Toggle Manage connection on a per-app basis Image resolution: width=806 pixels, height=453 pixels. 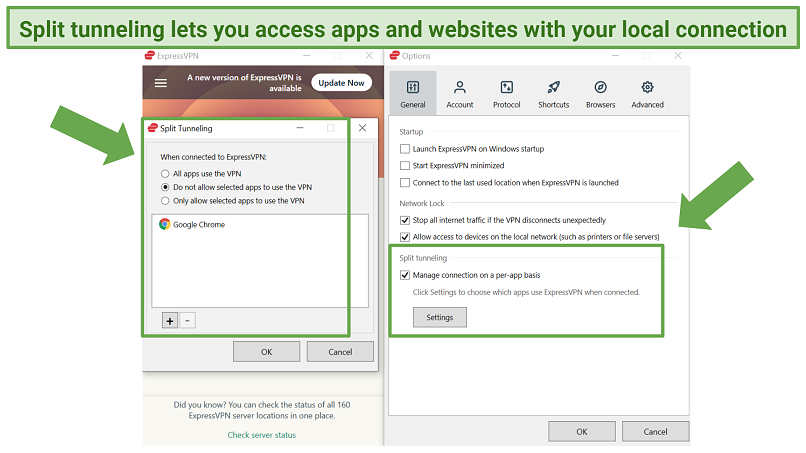(405, 275)
